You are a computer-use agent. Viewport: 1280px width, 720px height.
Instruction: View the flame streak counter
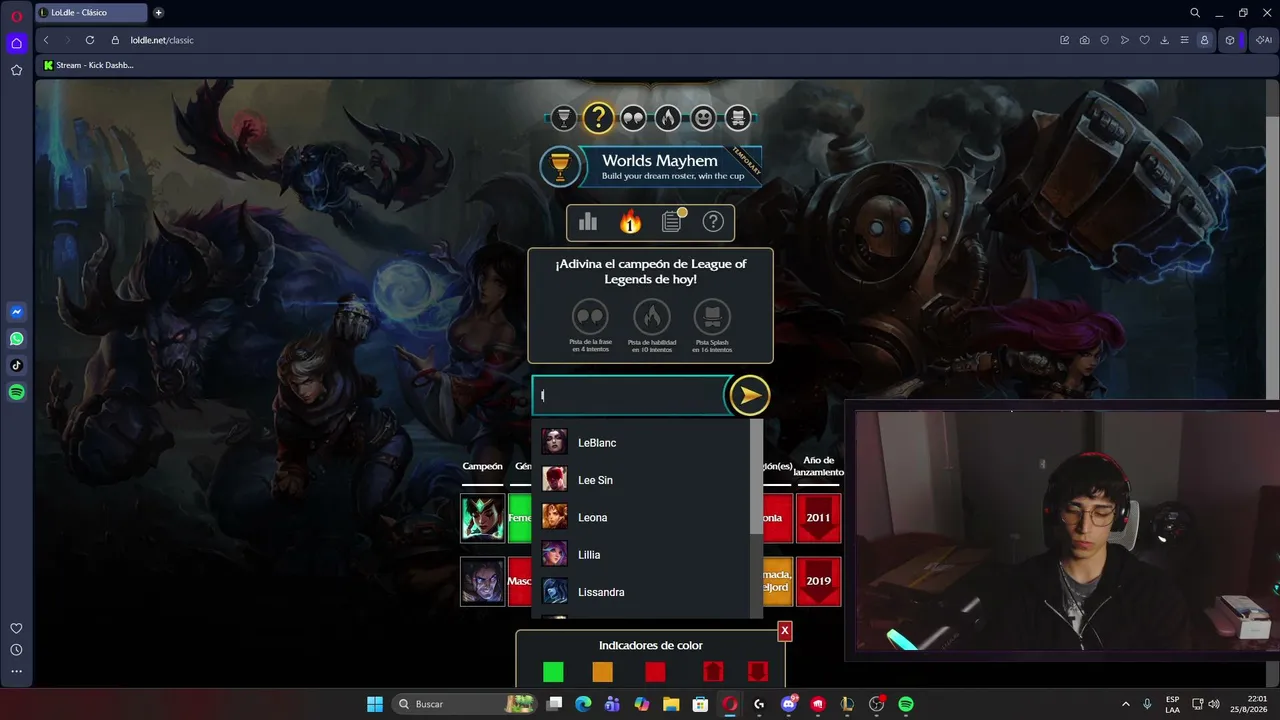(630, 222)
